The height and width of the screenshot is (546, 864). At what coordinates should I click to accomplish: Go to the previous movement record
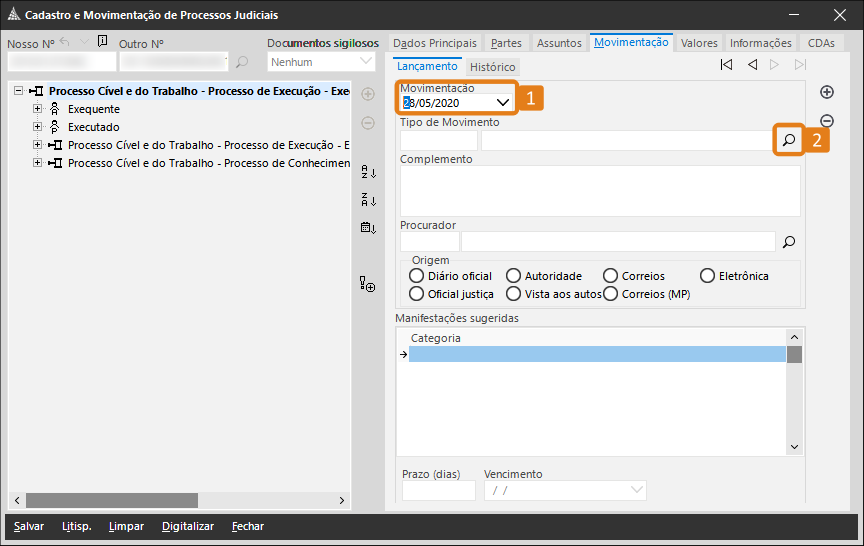pos(752,65)
